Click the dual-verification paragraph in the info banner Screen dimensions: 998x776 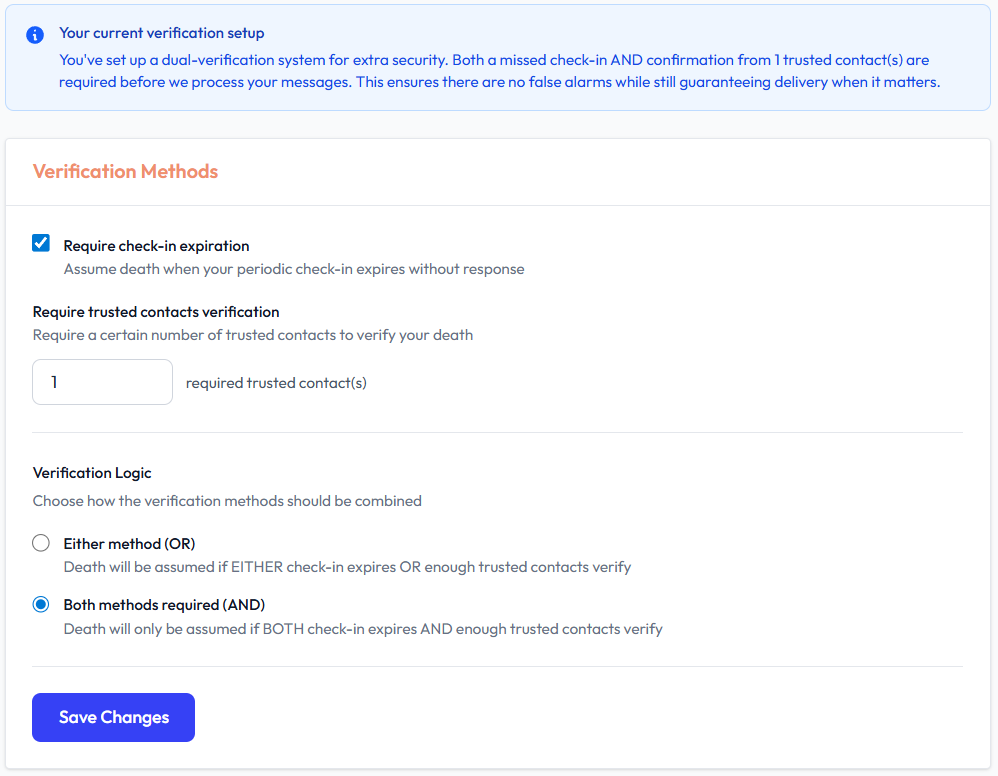point(499,71)
